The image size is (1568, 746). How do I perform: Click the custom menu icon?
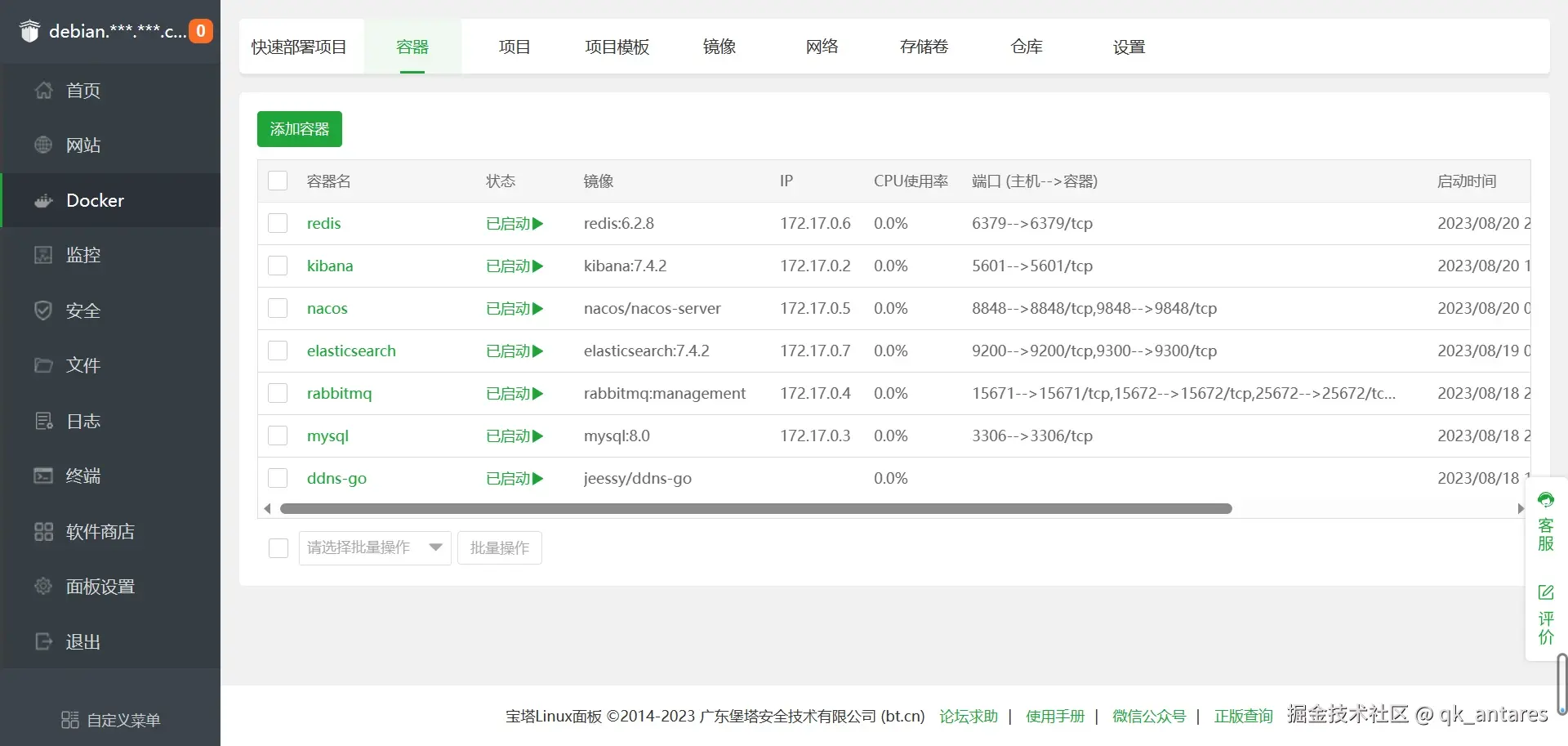coord(70,720)
